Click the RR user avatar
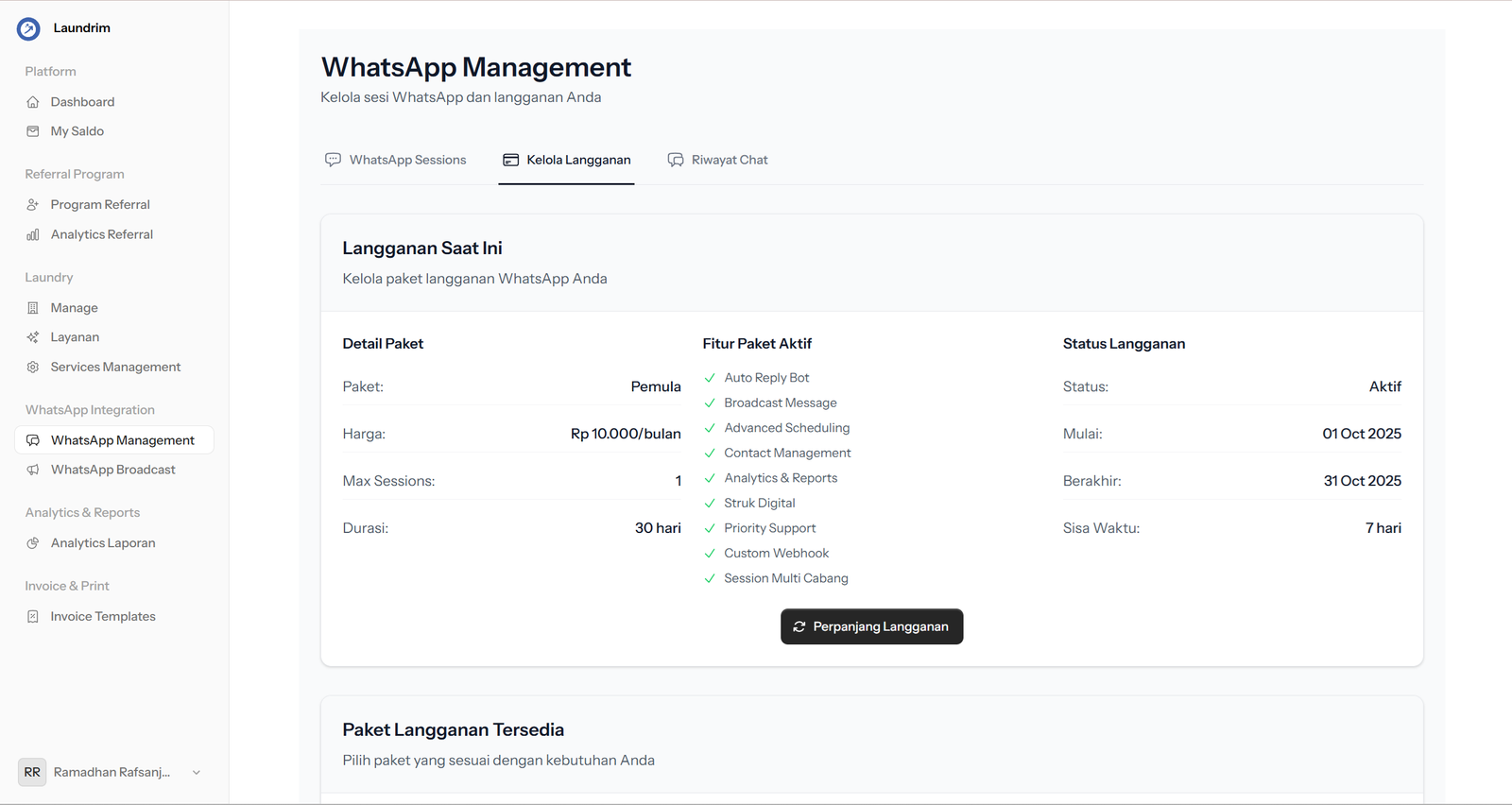This screenshot has width=1512, height=805. (32, 772)
